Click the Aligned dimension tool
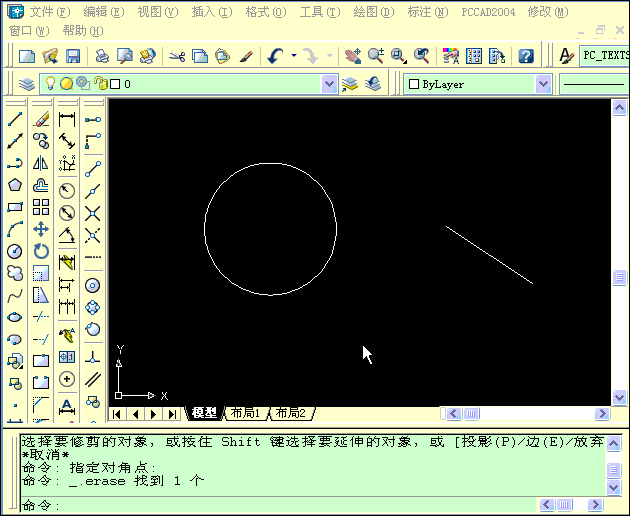Image resolution: width=630 pixels, height=516 pixels. click(x=67, y=141)
